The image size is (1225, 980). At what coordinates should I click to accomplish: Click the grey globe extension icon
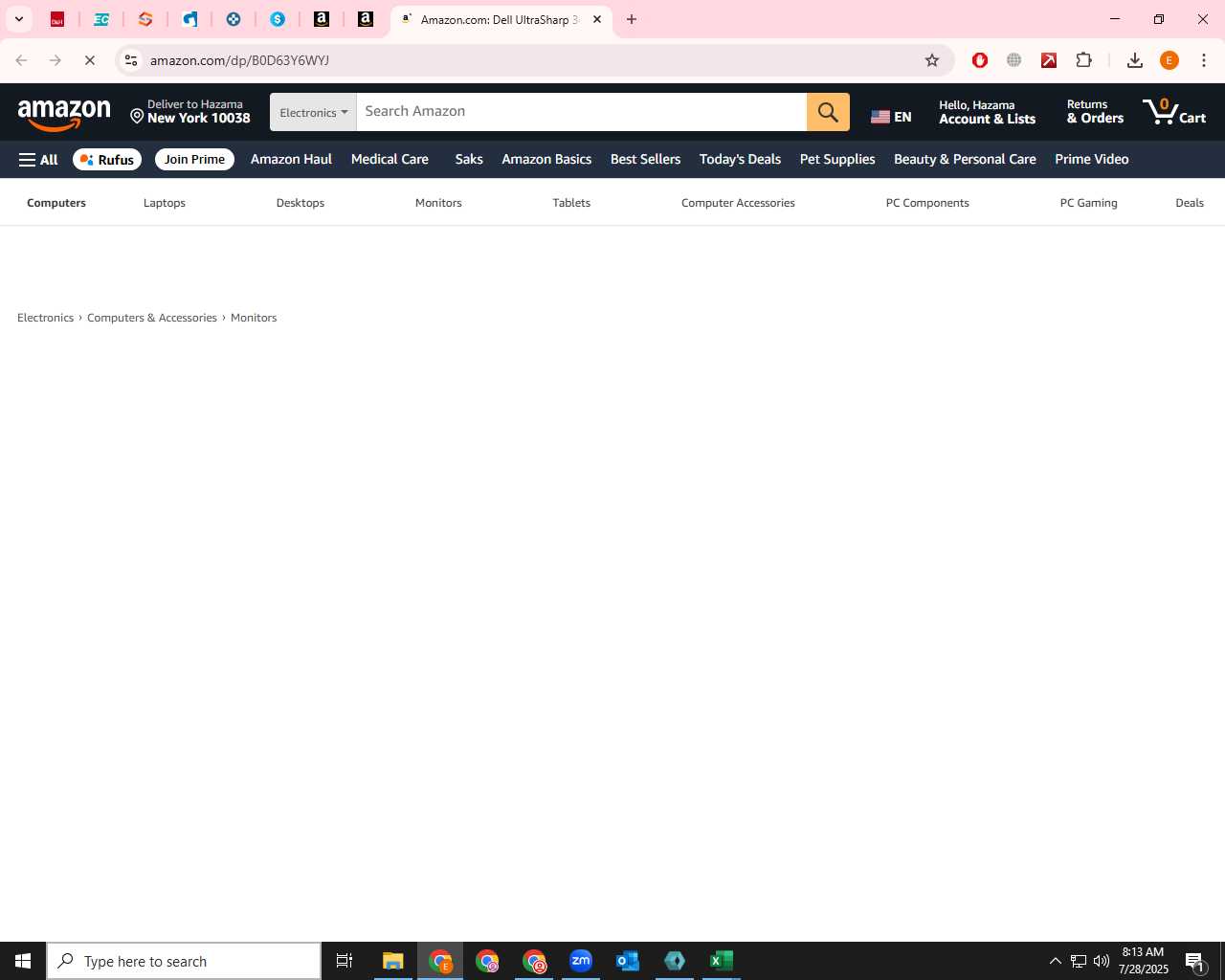coord(1014,60)
